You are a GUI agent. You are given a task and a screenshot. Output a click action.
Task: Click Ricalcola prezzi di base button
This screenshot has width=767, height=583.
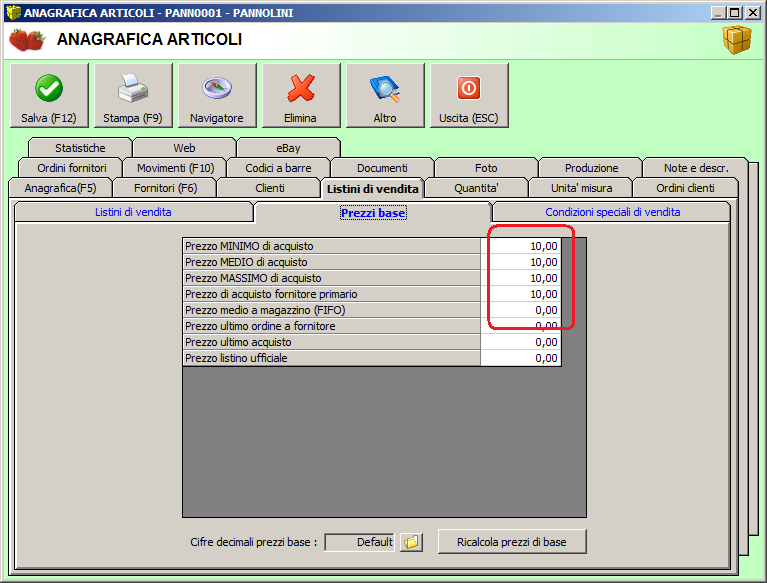512,542
